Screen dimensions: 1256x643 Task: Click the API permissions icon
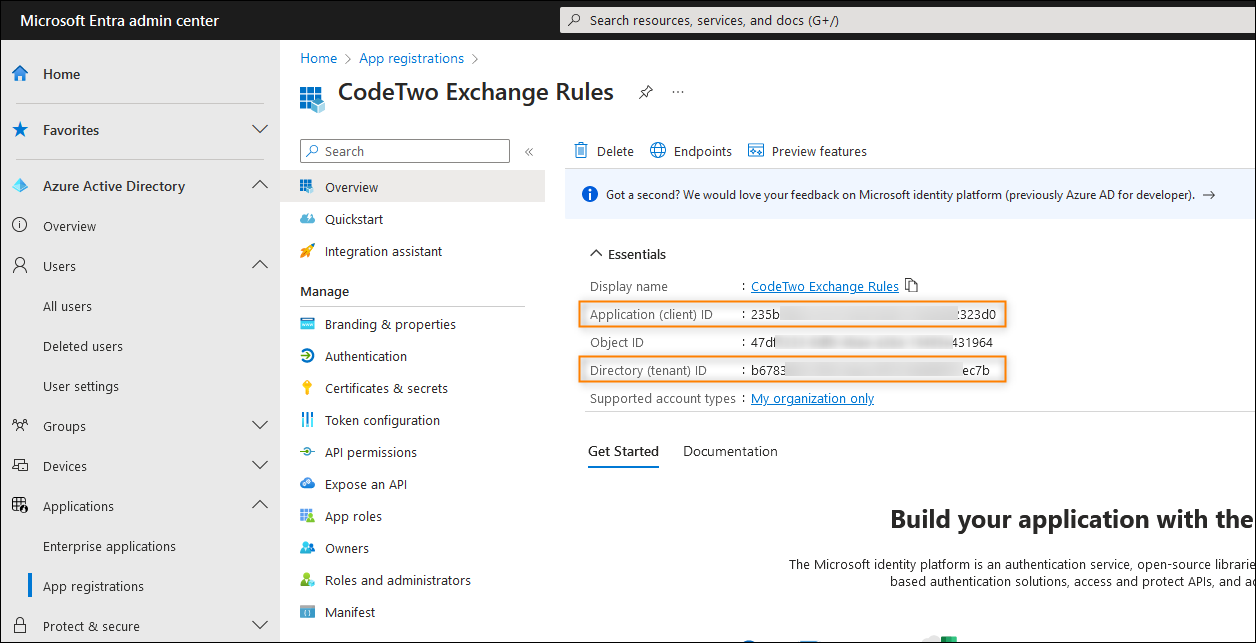307,452
